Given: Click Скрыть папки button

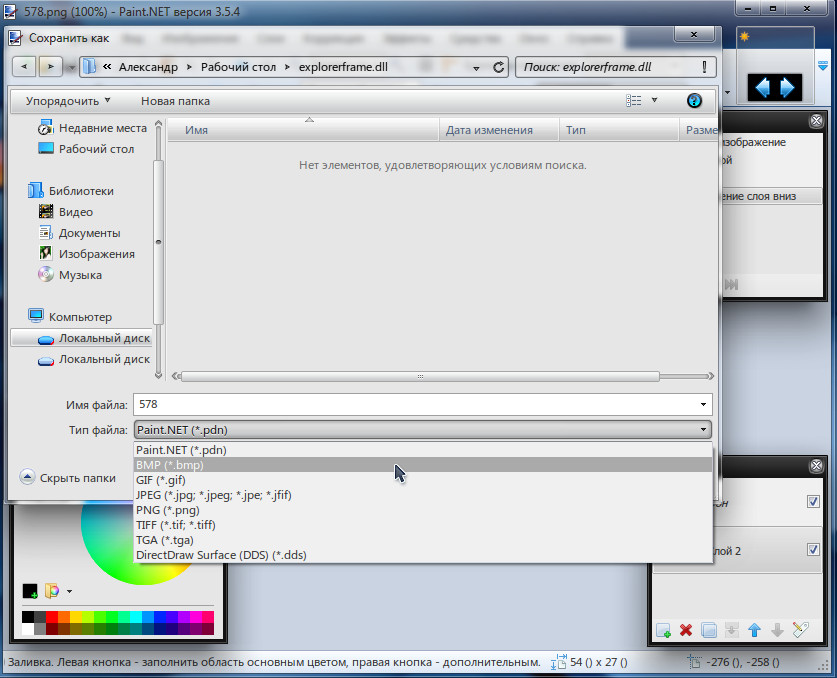Looking at the screenshot, I should [68, 478].
